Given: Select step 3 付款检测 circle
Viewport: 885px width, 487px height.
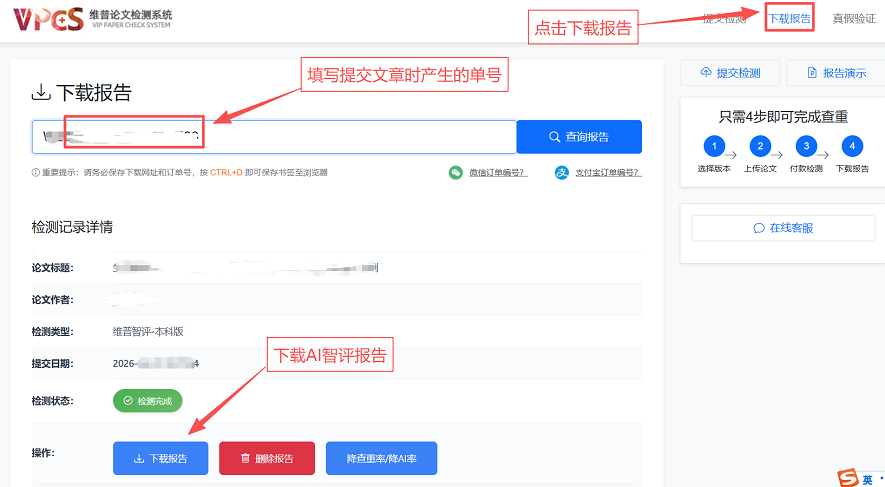Looking at the screenshot, I should pos(806,147).
